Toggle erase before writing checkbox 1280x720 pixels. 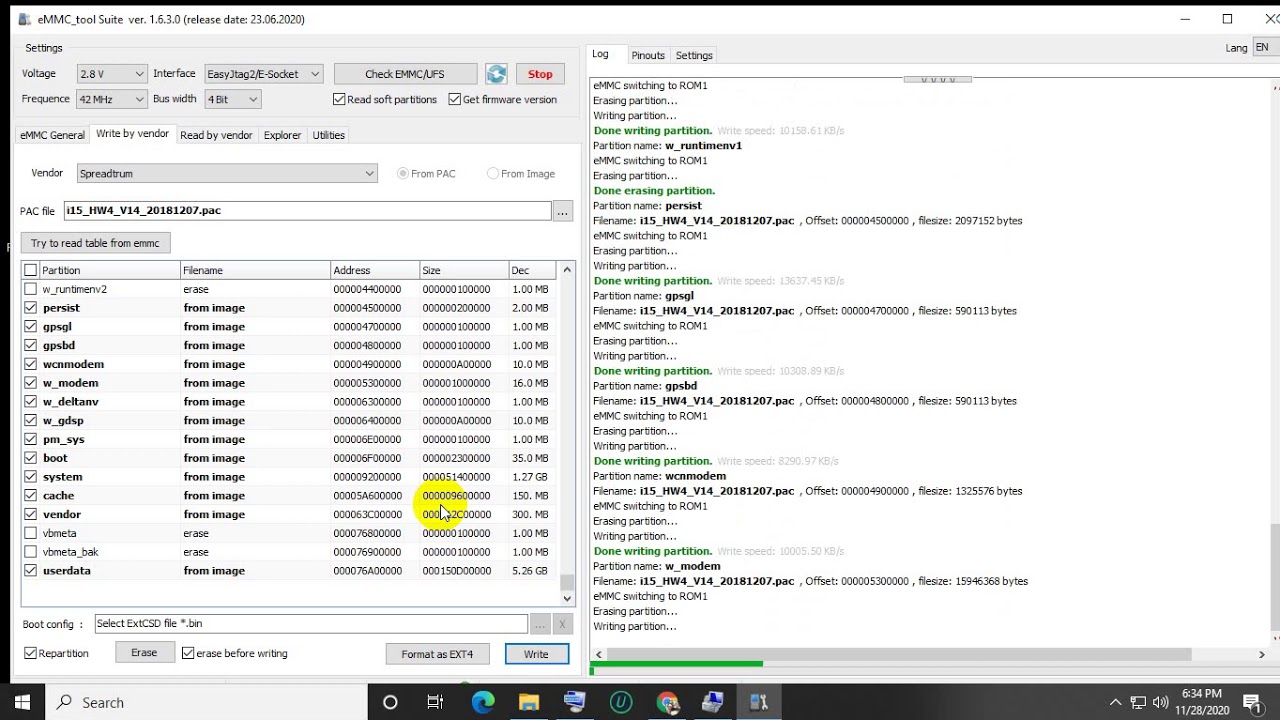tap(188, 653)
